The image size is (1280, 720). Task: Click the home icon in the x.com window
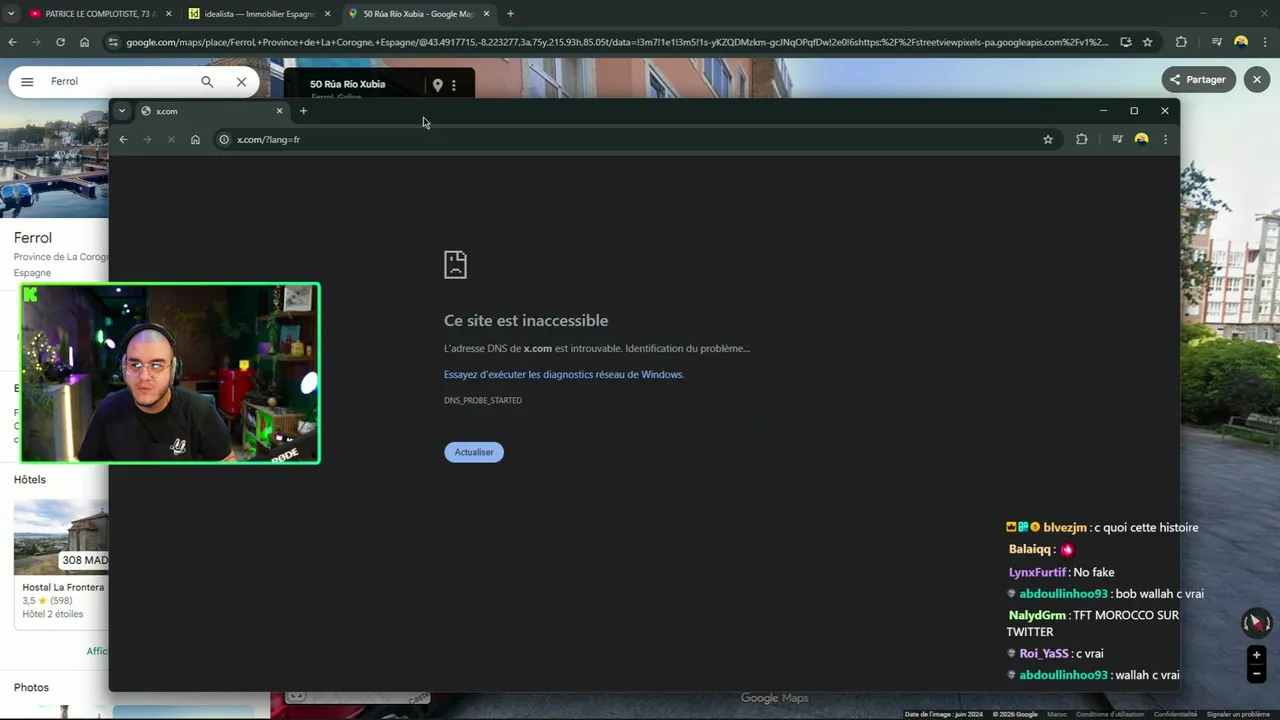[x=195, y=139]
